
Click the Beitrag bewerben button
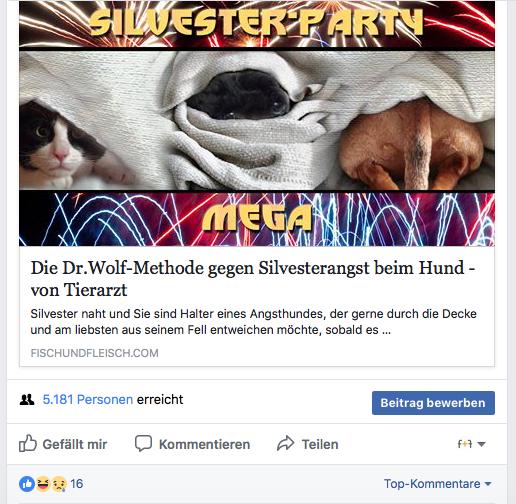point(433,403)
